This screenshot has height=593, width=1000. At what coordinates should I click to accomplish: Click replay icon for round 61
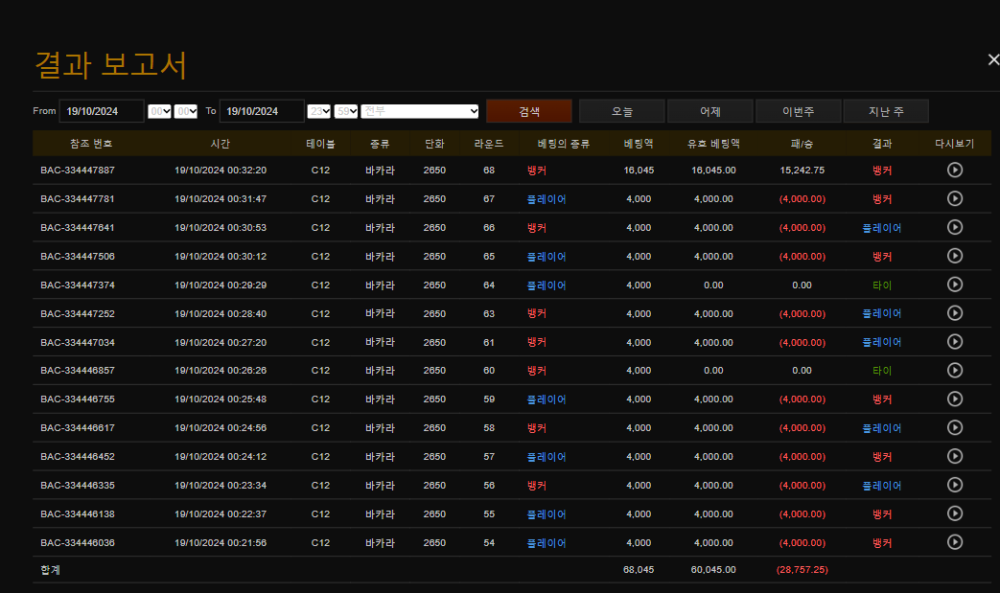pos(954,342)
